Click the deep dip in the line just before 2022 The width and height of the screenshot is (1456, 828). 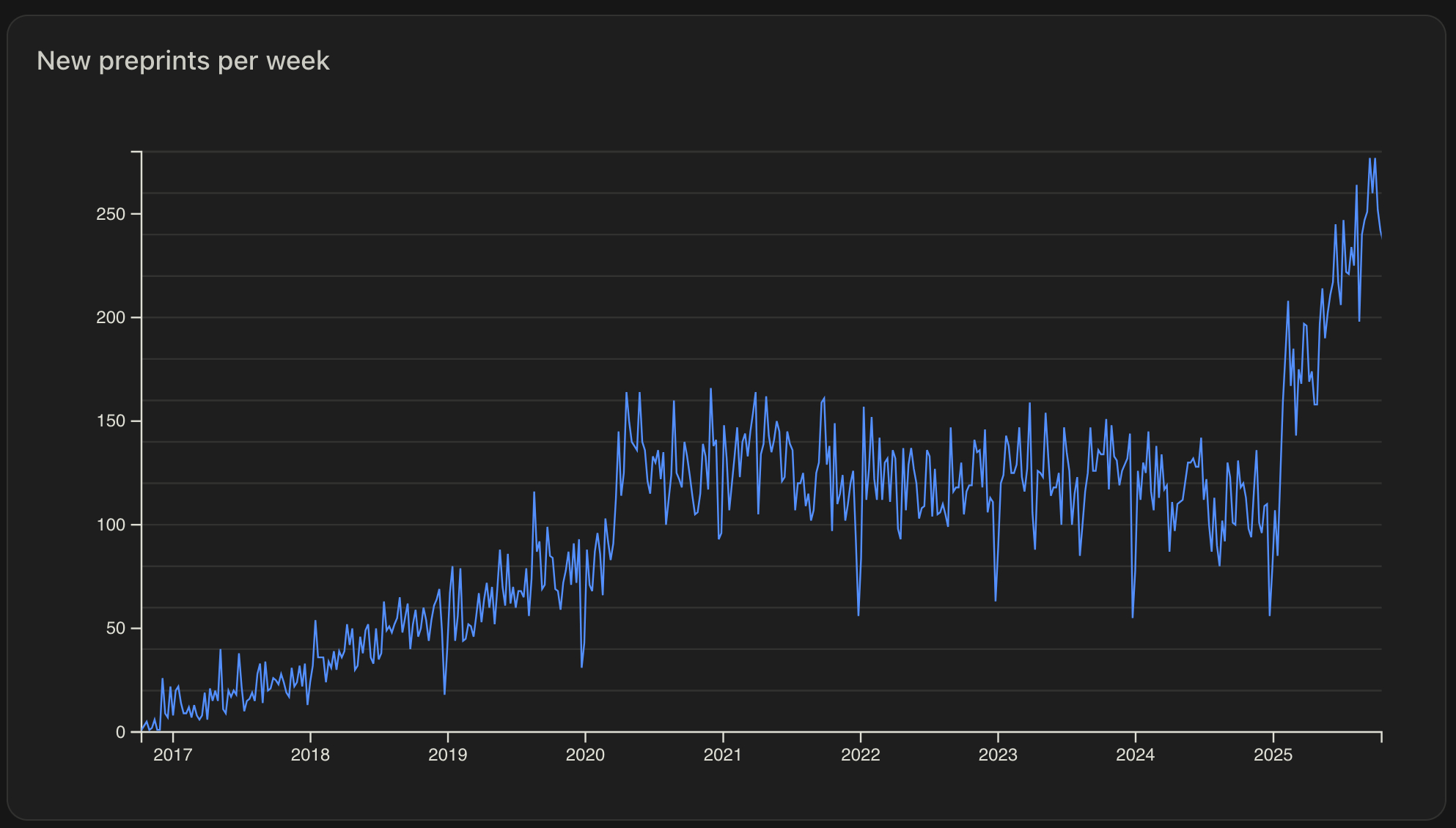click(x=858, y=614)
